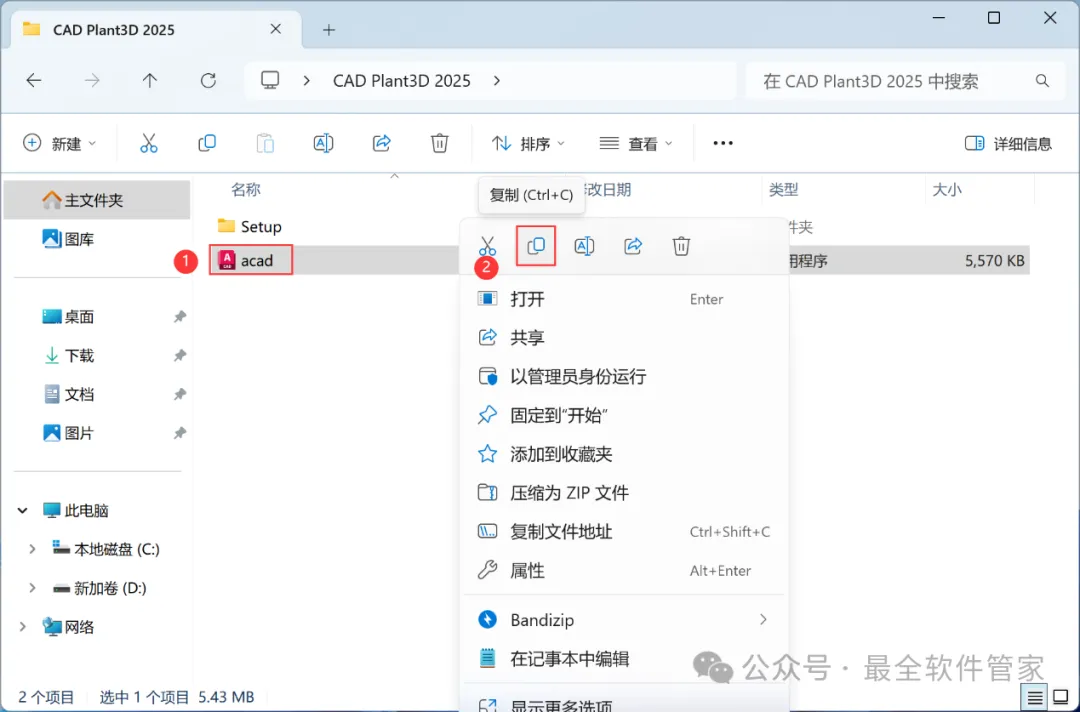The width and height of the screenshot is (1080, 712).
Task: Click the toolbar Delete trash icon
Action: (x=439, y=143)
